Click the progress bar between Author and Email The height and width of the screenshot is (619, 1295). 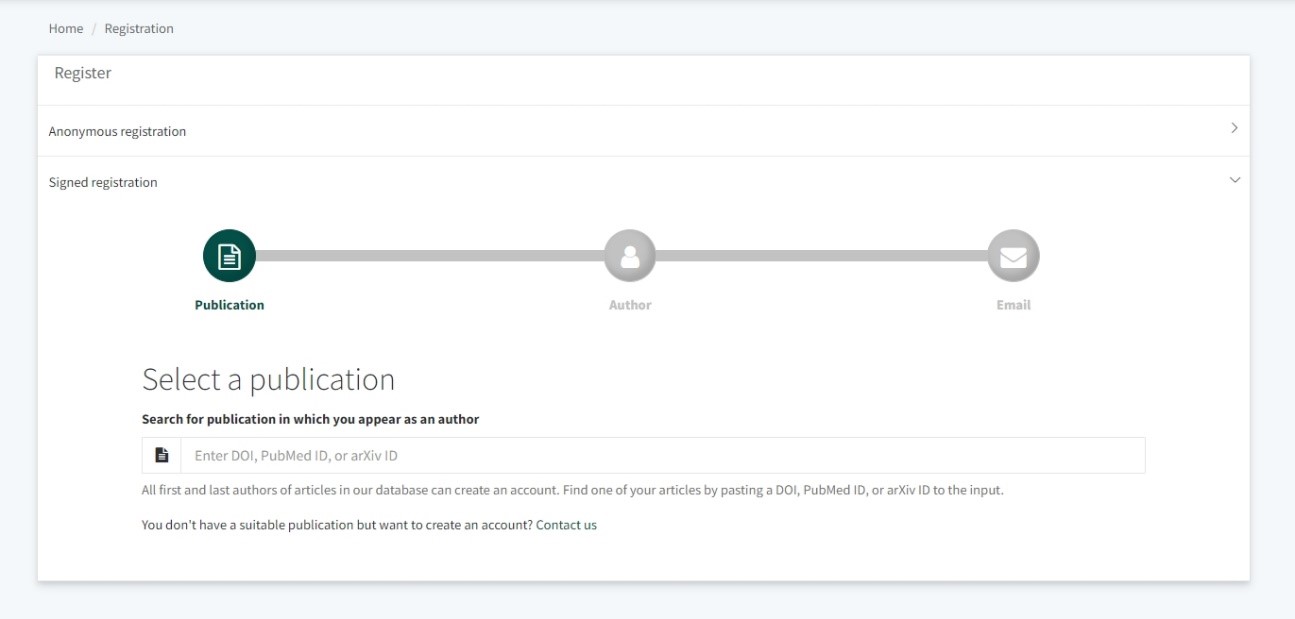tap(821, 256)
